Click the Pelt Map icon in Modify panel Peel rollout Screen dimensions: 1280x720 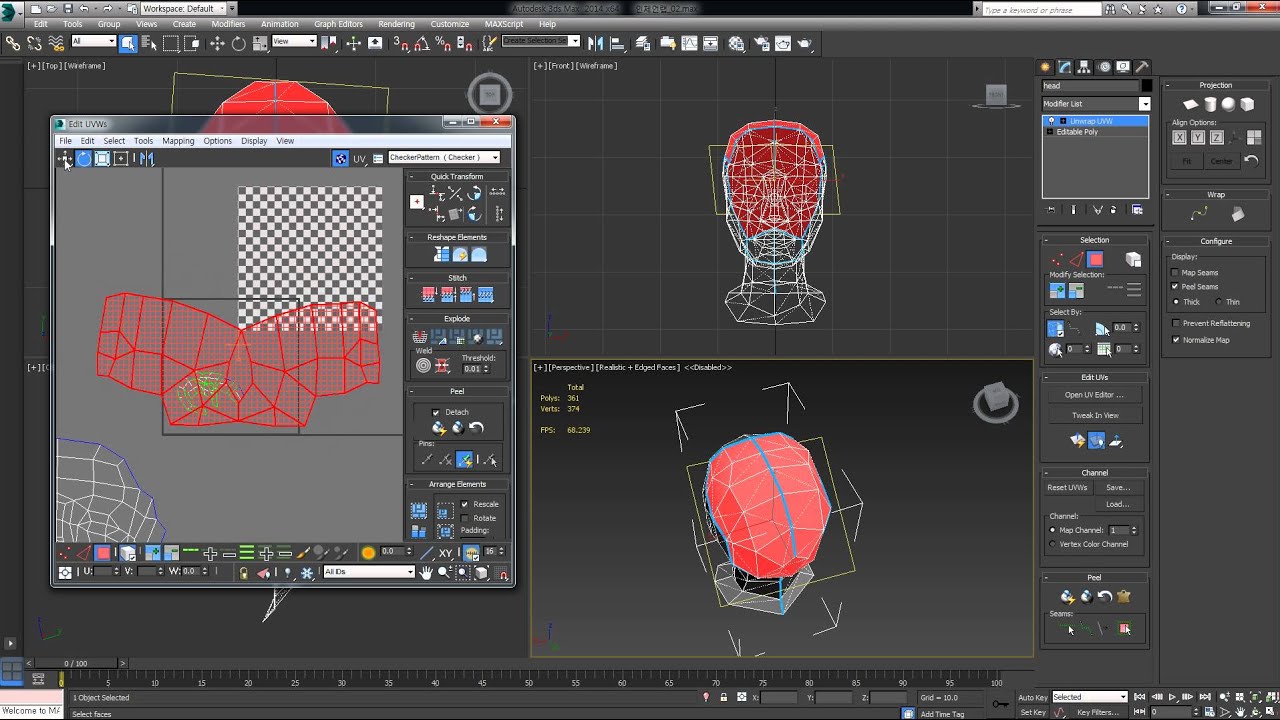(1123, 597)
